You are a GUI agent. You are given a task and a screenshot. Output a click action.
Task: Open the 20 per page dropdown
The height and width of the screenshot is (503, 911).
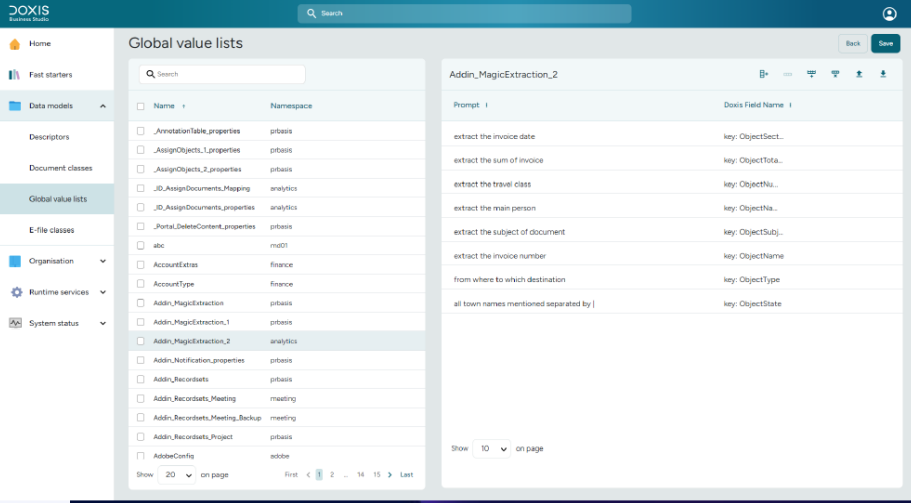(x=177, y=475)
